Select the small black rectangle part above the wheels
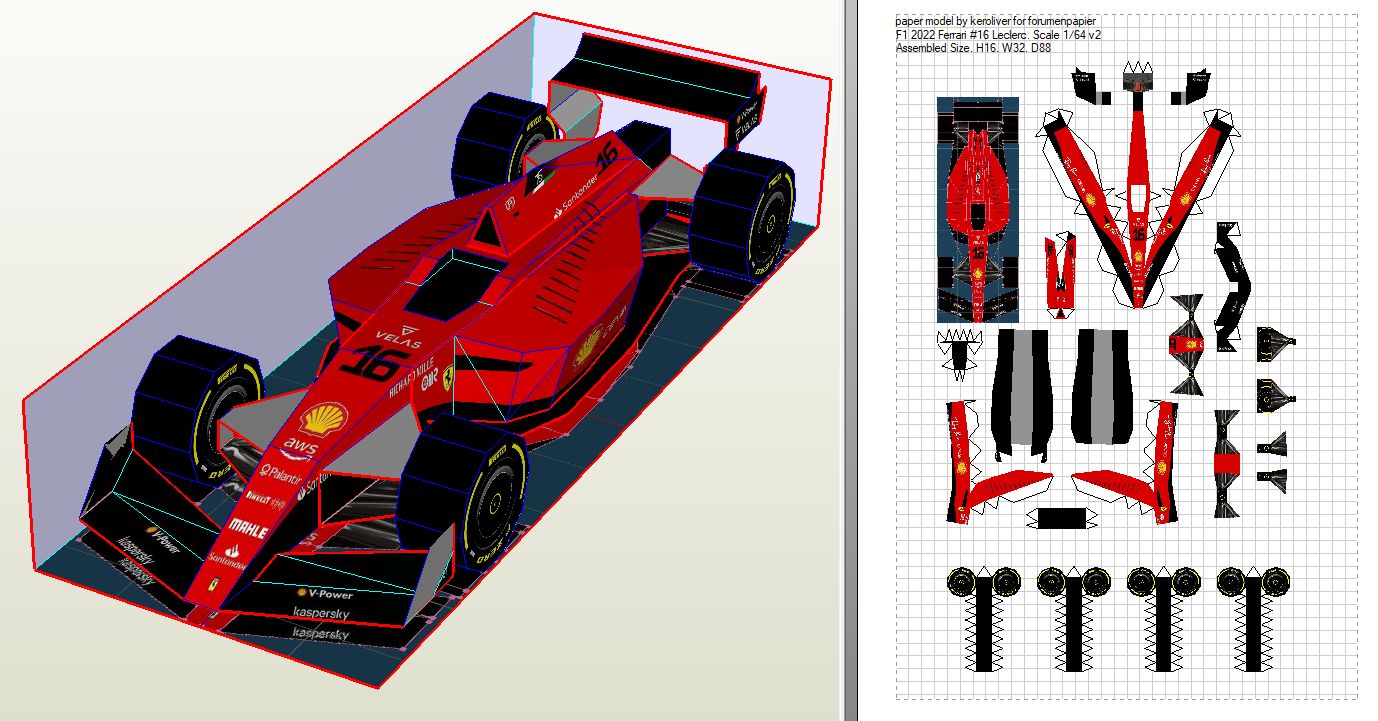Viewport: 1378px width, 721px height. [1061, 518]
